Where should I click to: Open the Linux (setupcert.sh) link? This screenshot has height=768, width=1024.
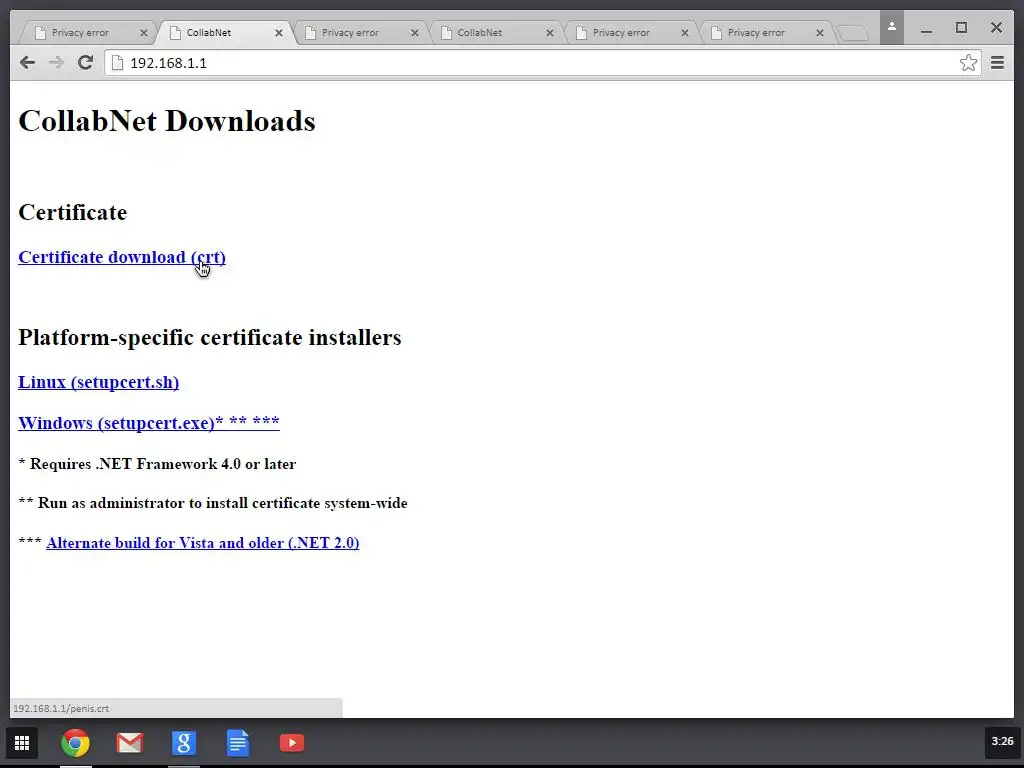pyautogui.click(x=99, y=382)
